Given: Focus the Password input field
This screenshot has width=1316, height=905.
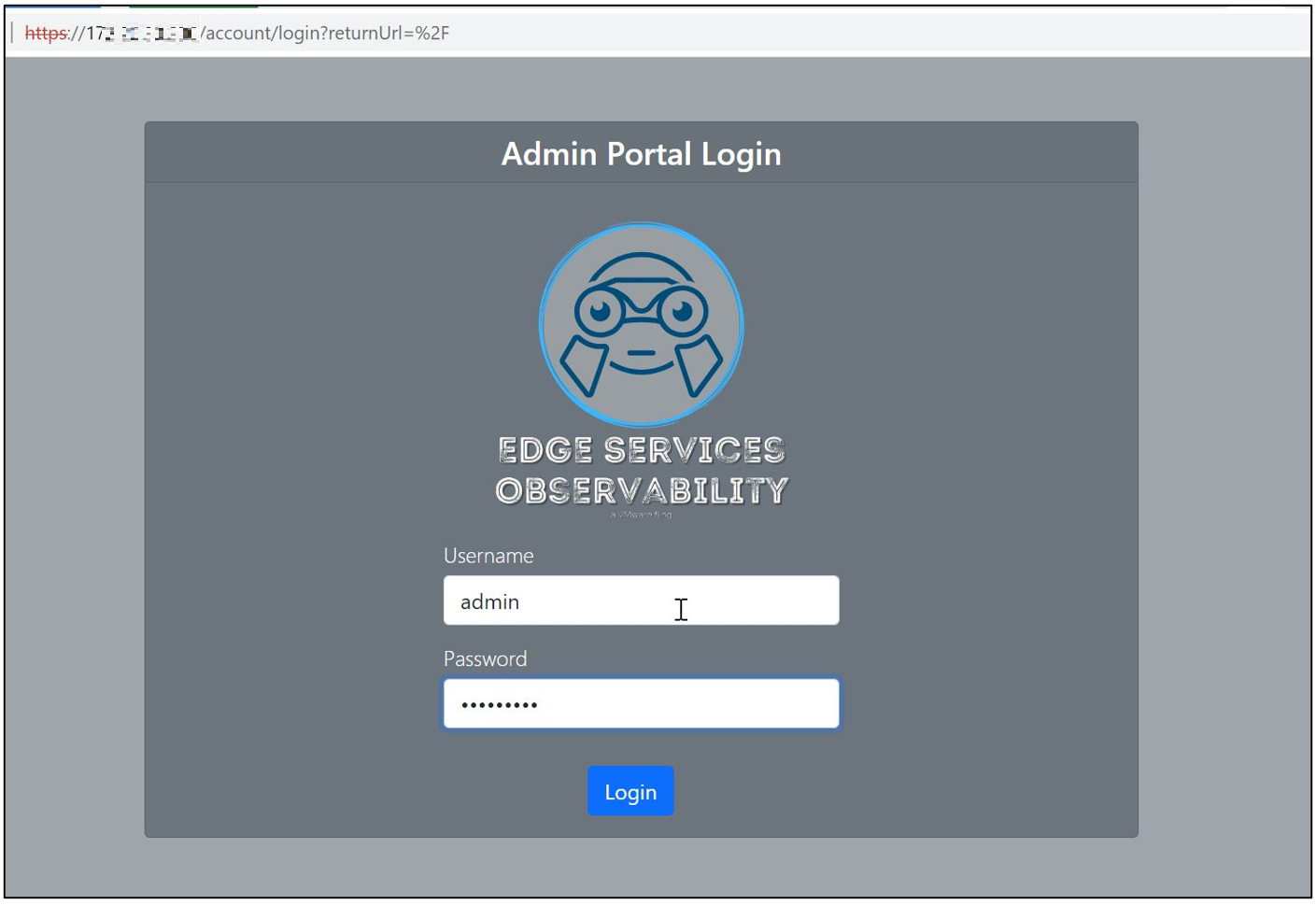Looking at the screenshot, I should click(x=641, y=703).
